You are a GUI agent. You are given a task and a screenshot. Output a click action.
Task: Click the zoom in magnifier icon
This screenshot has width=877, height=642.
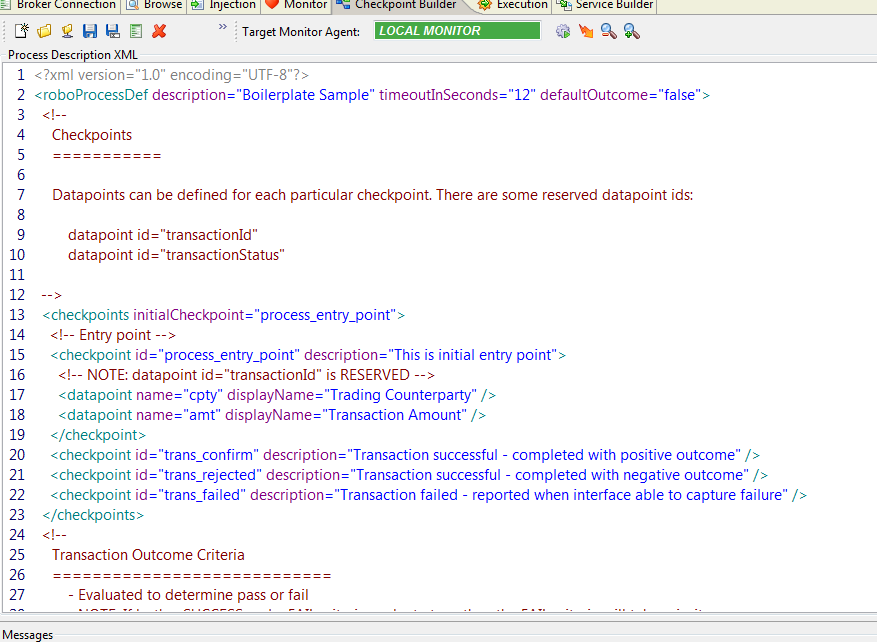(631, 31)
